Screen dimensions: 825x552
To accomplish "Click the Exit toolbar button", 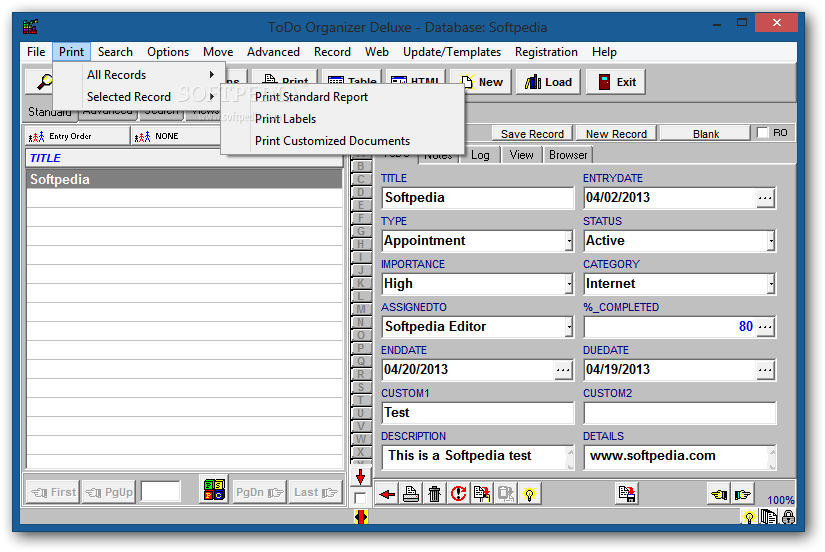I will click(x=616, y=82).
